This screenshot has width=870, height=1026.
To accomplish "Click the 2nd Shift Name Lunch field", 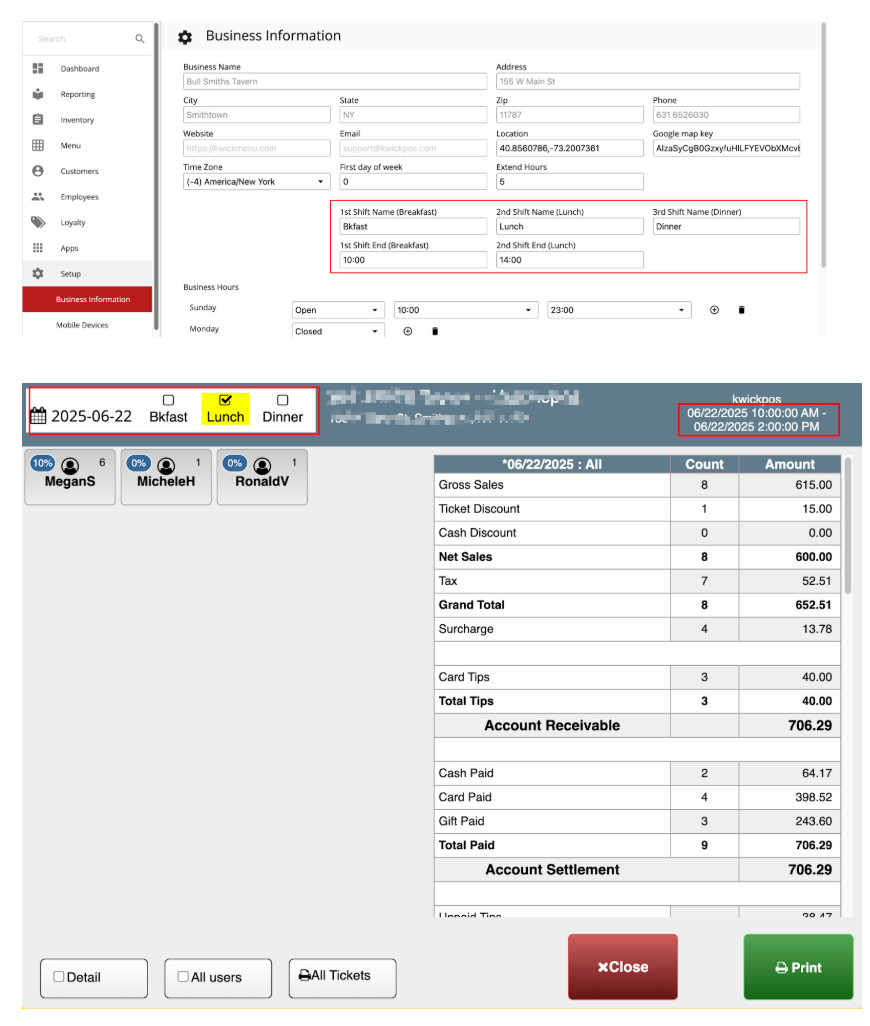I will (x=570, y=226).
